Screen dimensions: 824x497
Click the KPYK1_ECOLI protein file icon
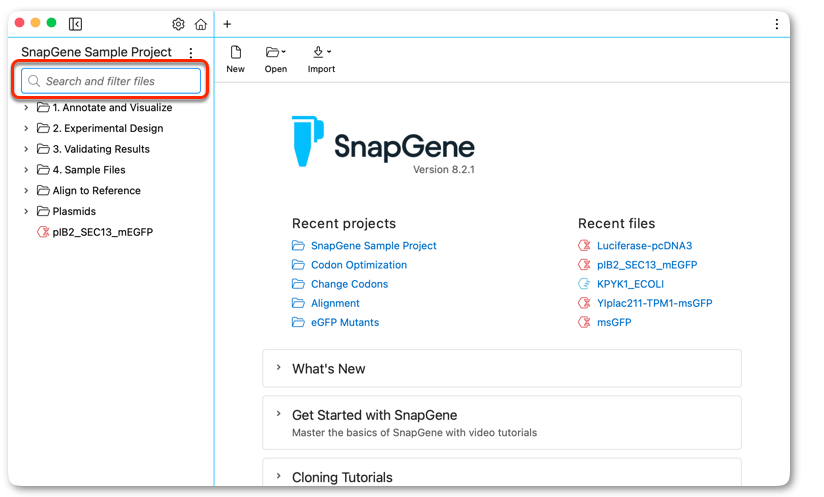coord(584,284)
